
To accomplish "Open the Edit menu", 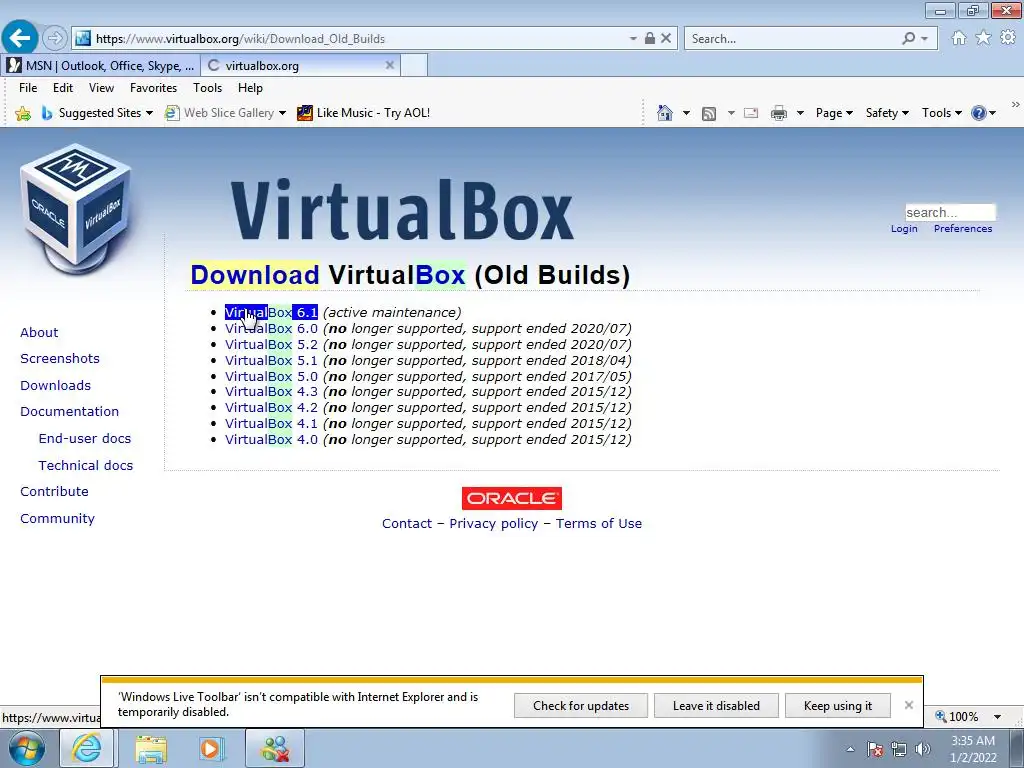I will click(x=63, y=88).
